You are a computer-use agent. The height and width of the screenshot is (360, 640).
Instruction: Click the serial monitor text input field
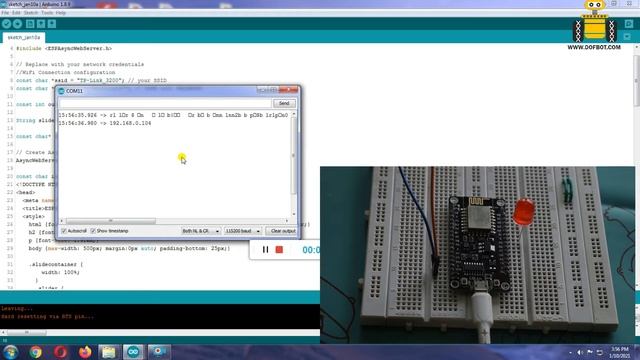(165, 103)
